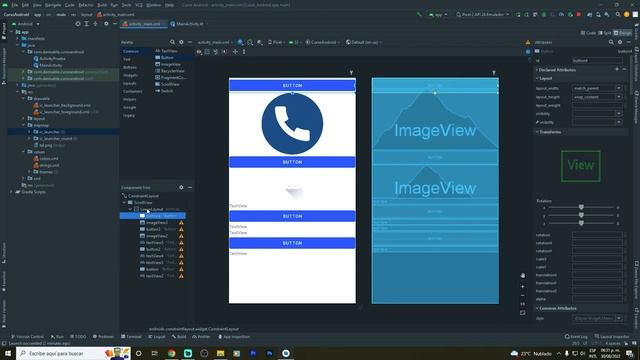The image size is (640, 360).
Task: Collapse the LinearLayout node in Component Tree
Action: (x=131, y=209)
